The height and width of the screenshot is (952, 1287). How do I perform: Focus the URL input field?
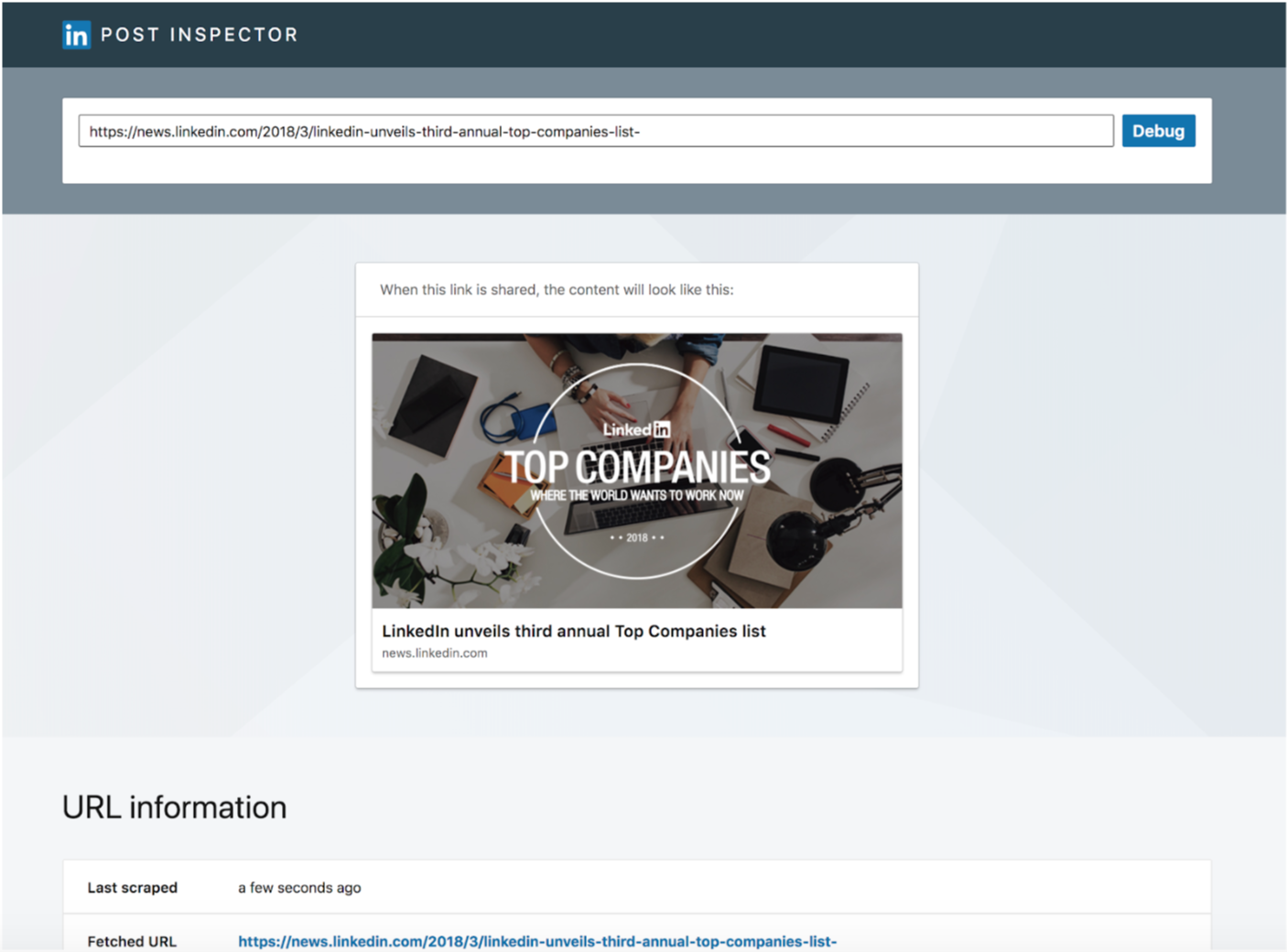[596, 131]
